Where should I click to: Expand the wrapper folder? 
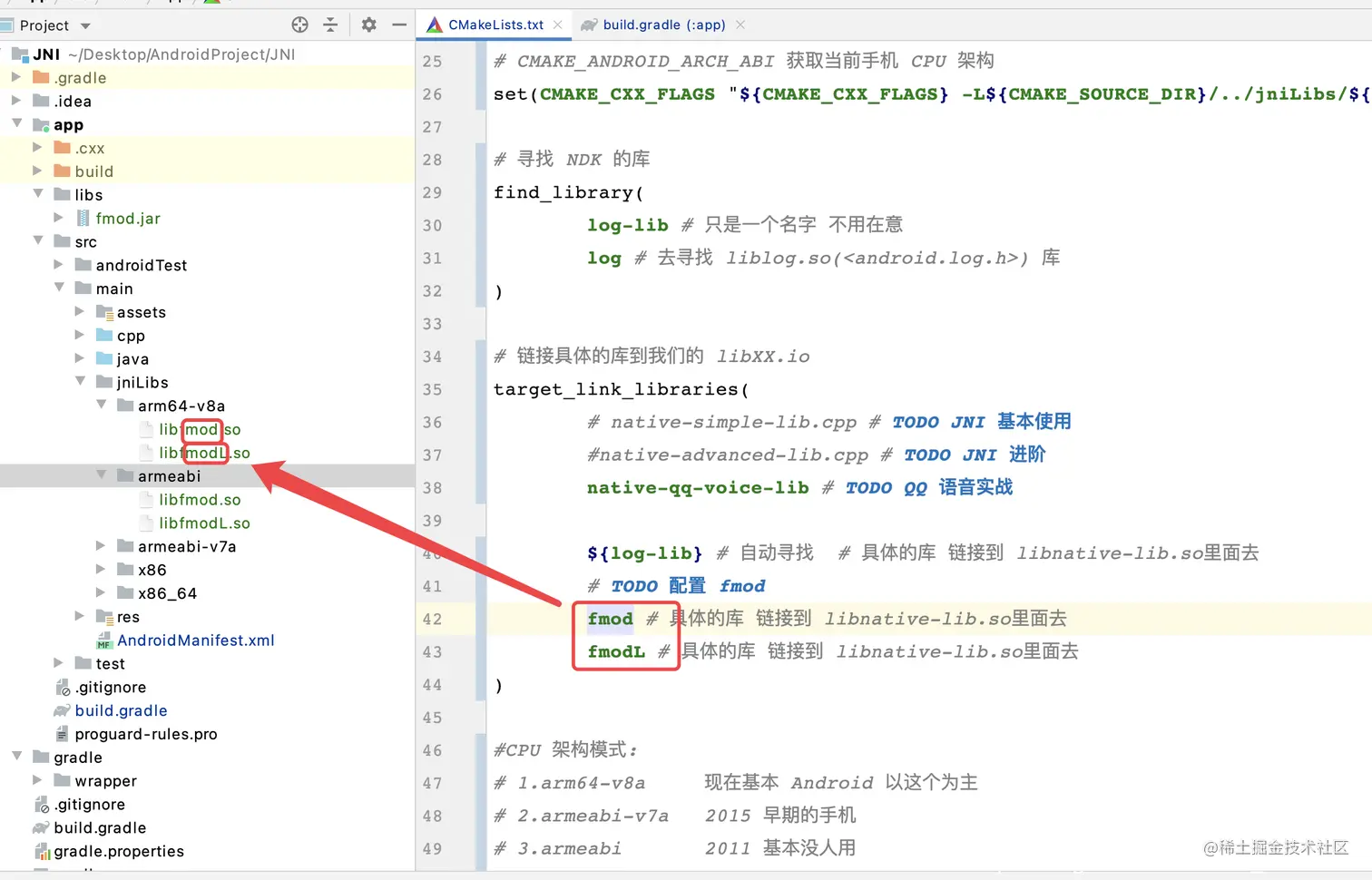pos(37,780)
